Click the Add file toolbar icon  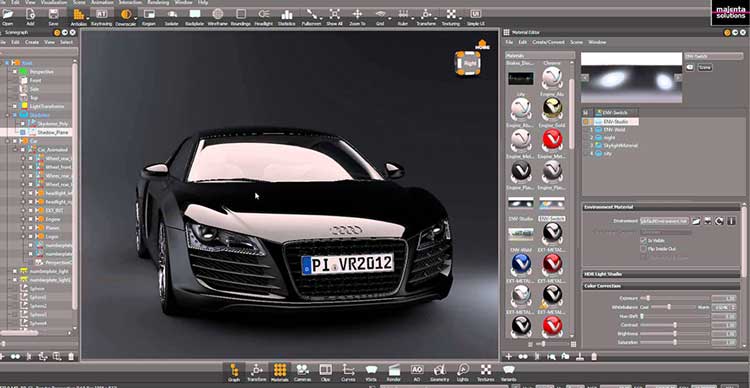coord(30,14)
